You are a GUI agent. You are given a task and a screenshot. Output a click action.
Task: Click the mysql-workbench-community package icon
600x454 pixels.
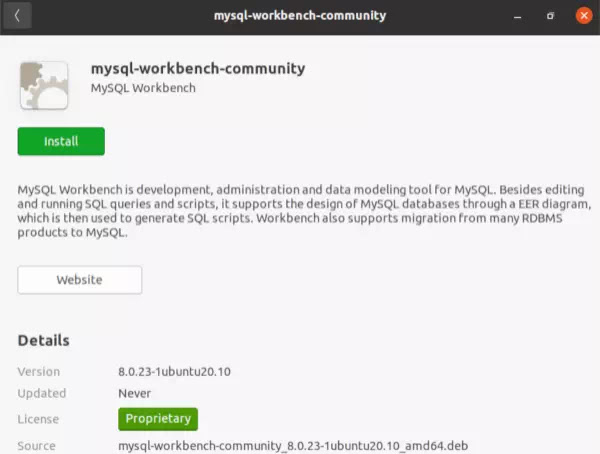44,85
